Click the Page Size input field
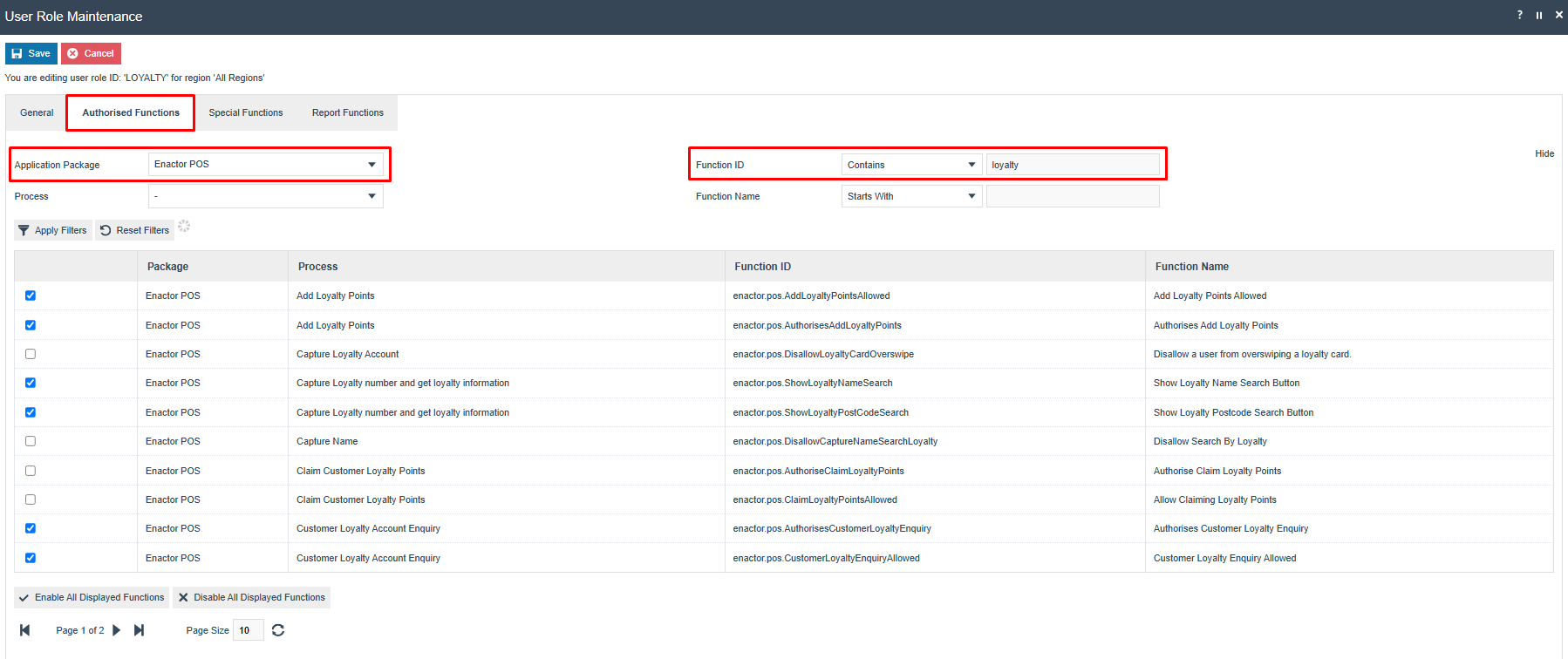The height and width of the screenshot is (659, 1568). click(x=248, y=630)
